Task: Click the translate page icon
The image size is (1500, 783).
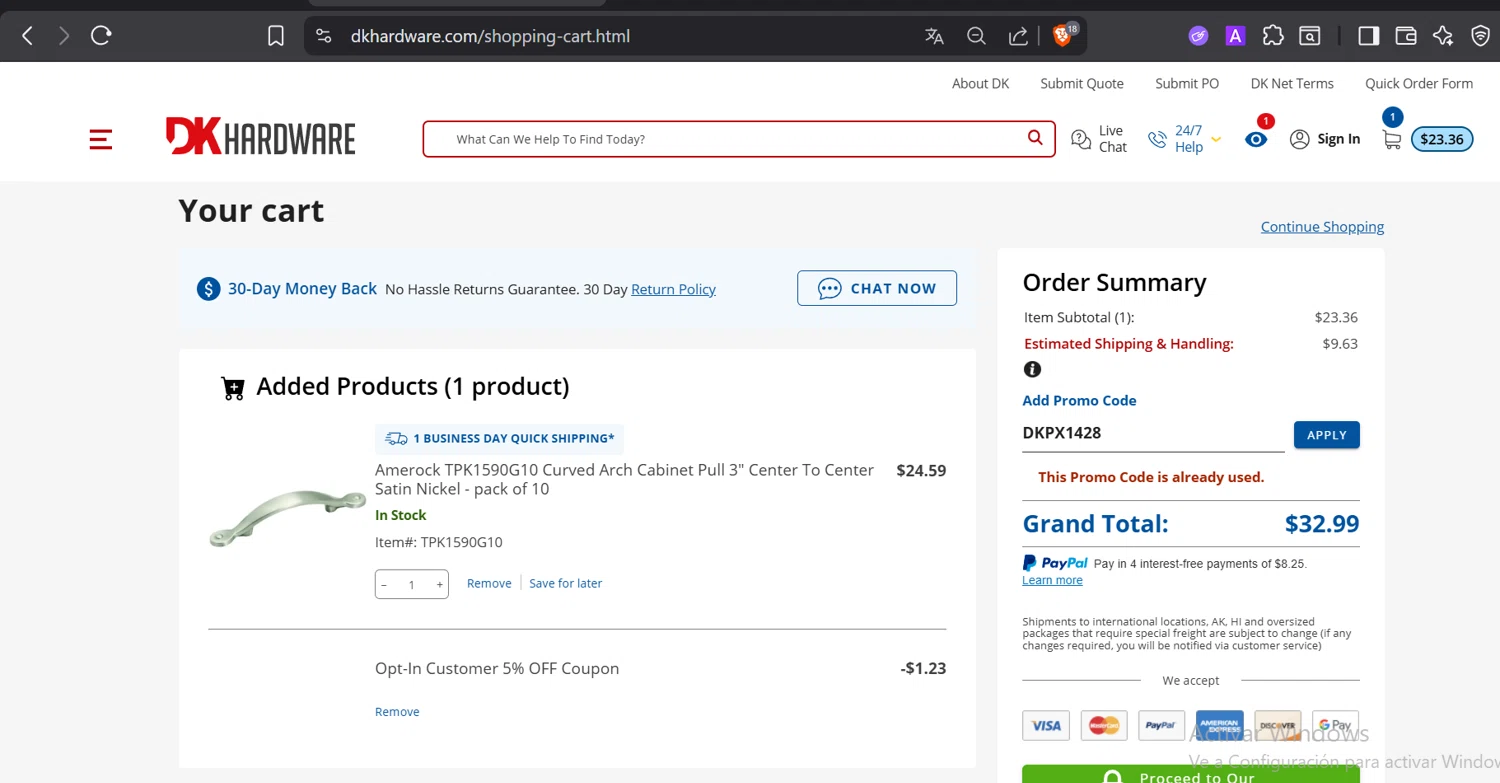Action: click(x=934, y=36)
